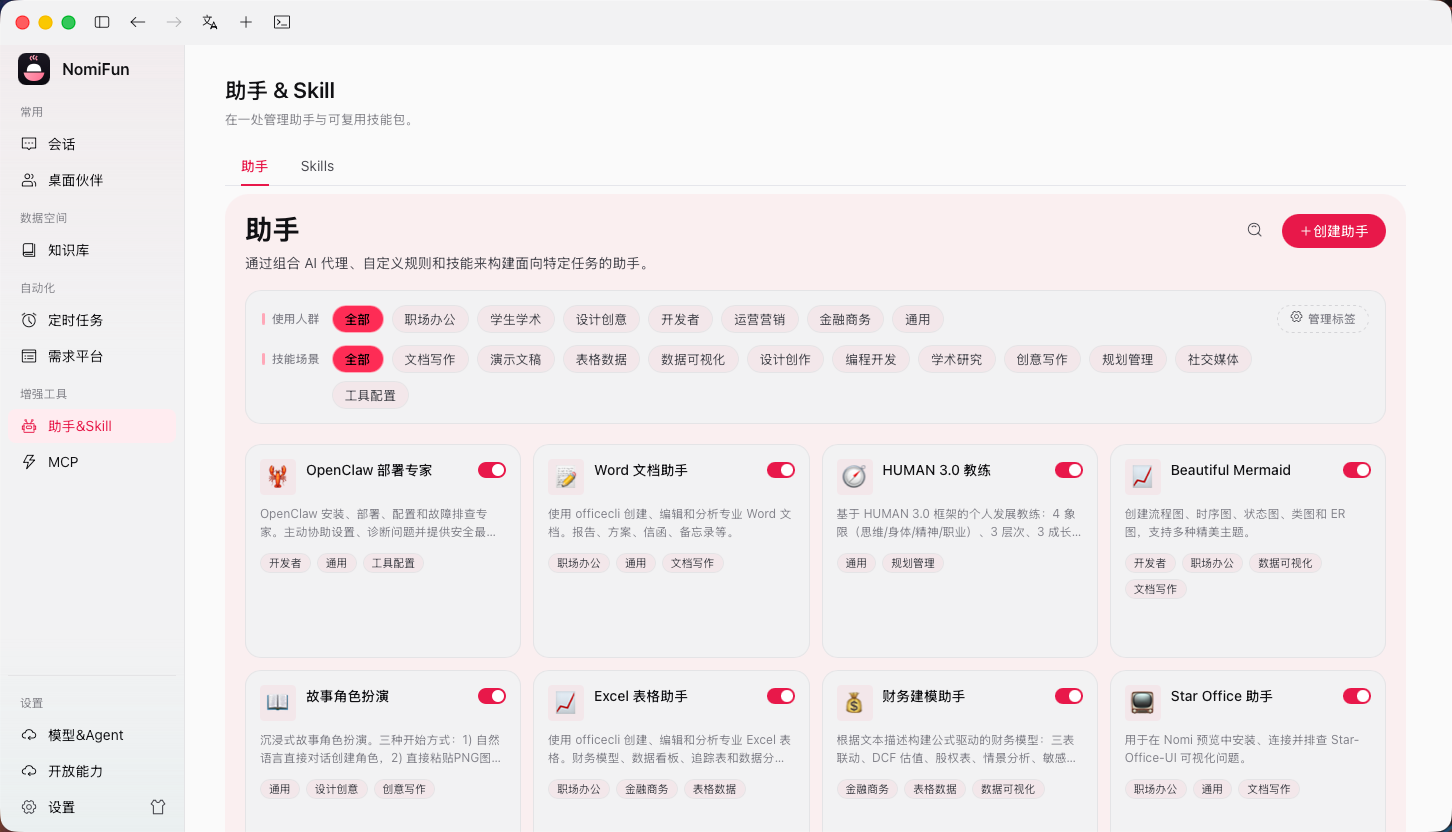Image resolution: width=1452 pixels, height=832 pixels.
Task: Select 全部 in 使用人群 filter
Action: point(357,319)
